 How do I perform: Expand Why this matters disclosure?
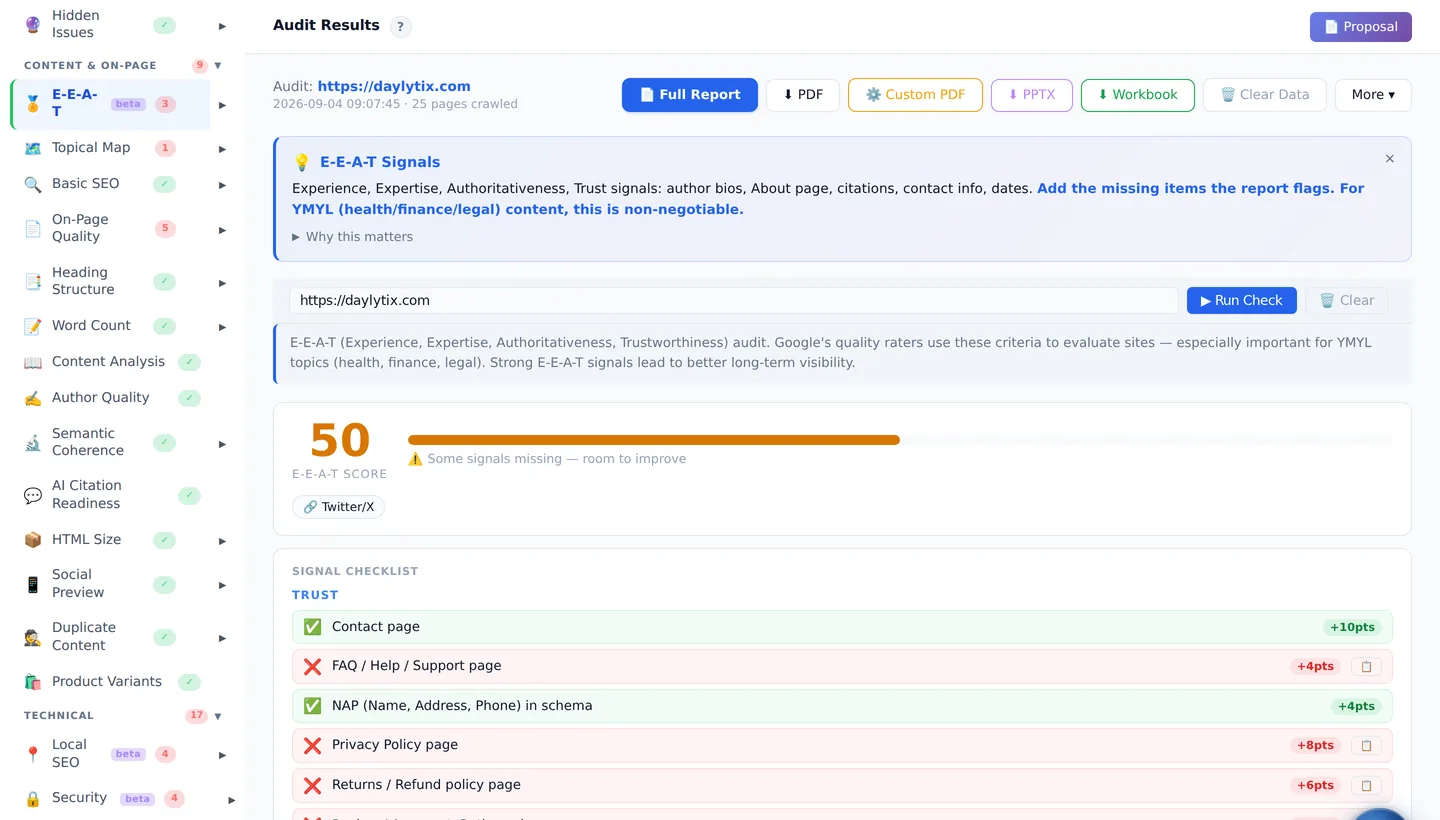pyautogui.click(x=352, y=237)
